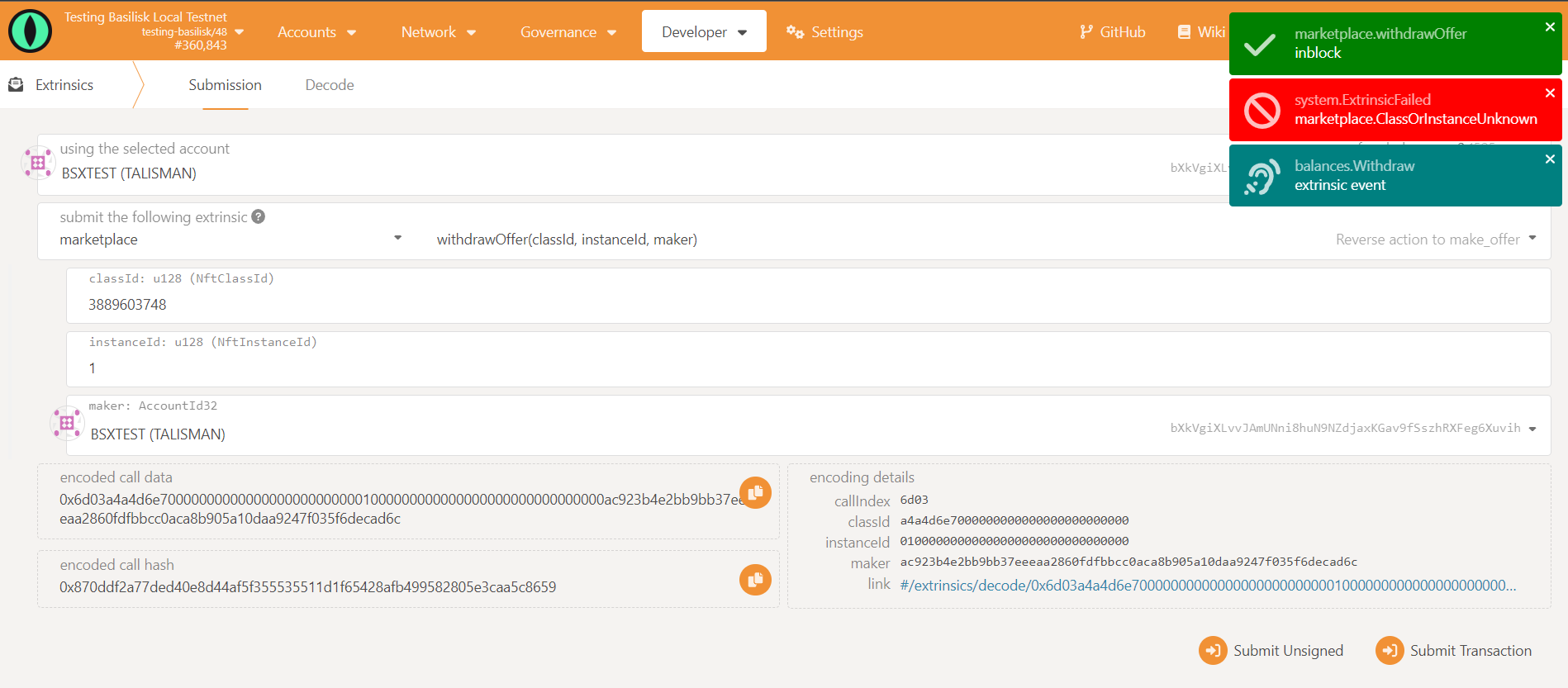The width and height of the screenshot is (1568, 688).
Task: Copy the encoded call data
Action: (755, 493)
